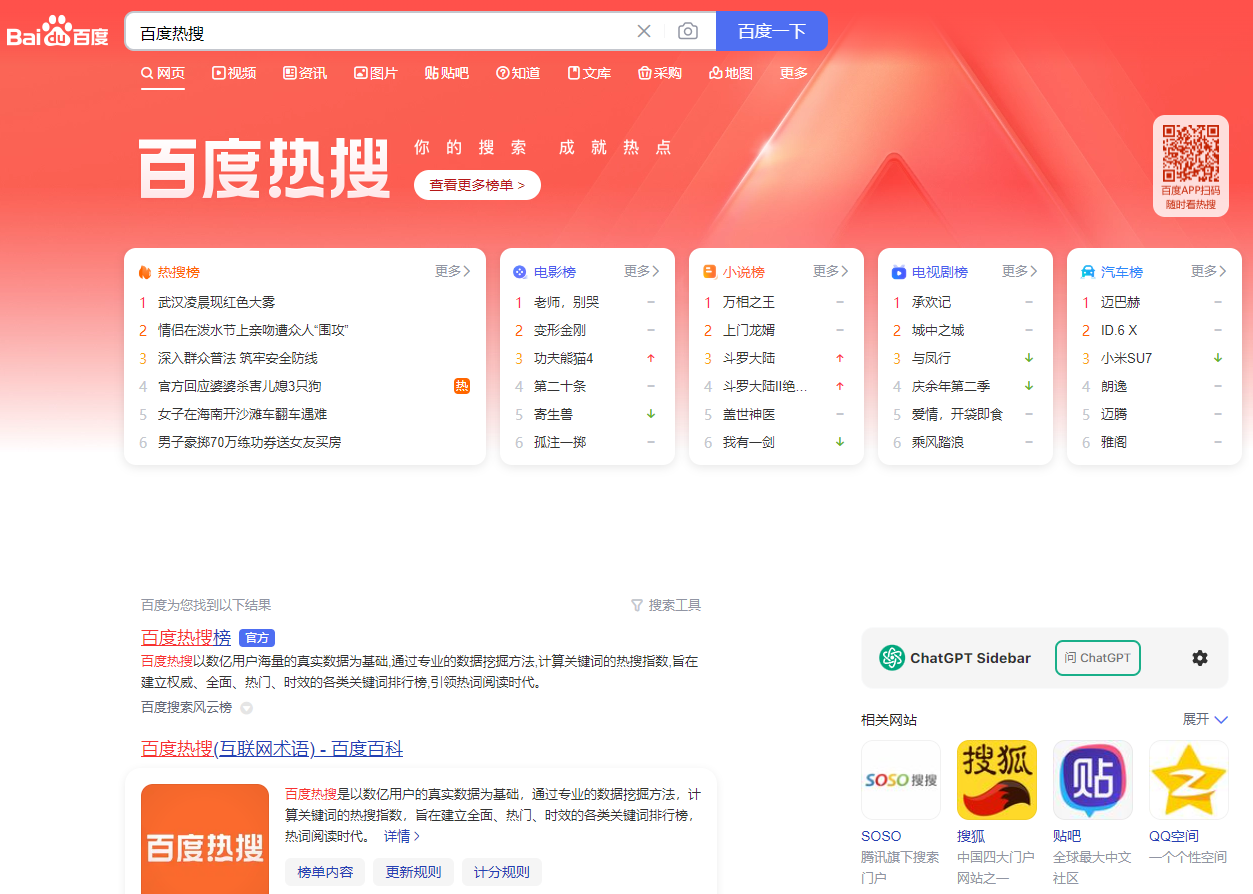Image resolution: width=1253 pixels, height=894 pixels.
Task: Clear the search box with the X icon
Action: 644,31
